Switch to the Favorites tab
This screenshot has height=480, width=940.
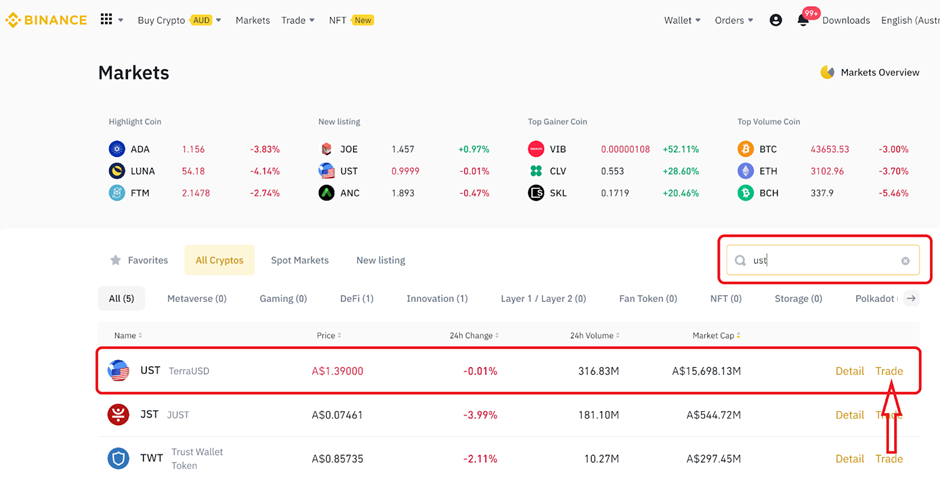[x=139, y=260]
